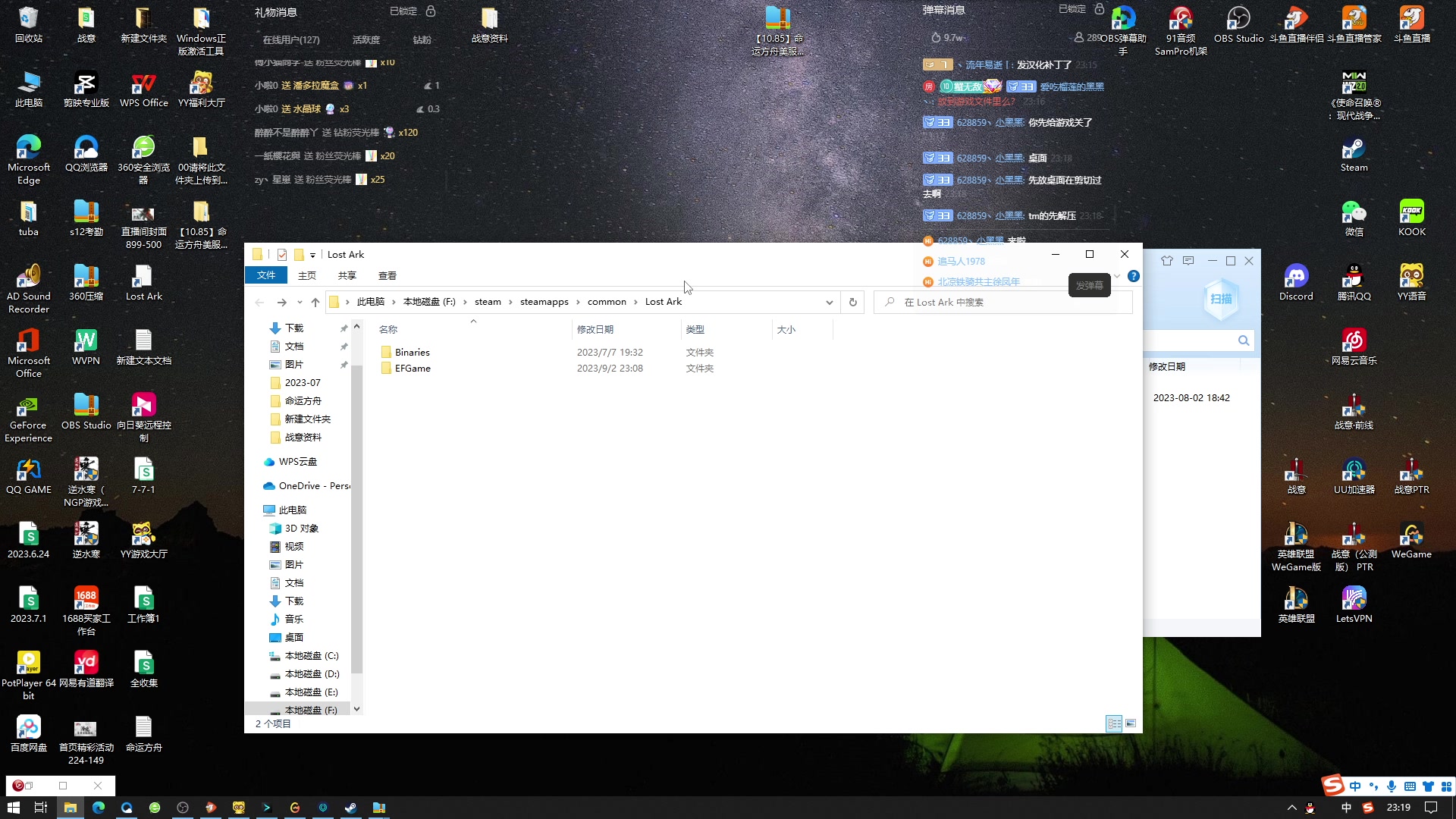Image resolution: width=1456 pixels, height=819 pixels.
Task: Toggle the Sogou Chinese input mode indicator
Action: click(x=1354, y=786)
